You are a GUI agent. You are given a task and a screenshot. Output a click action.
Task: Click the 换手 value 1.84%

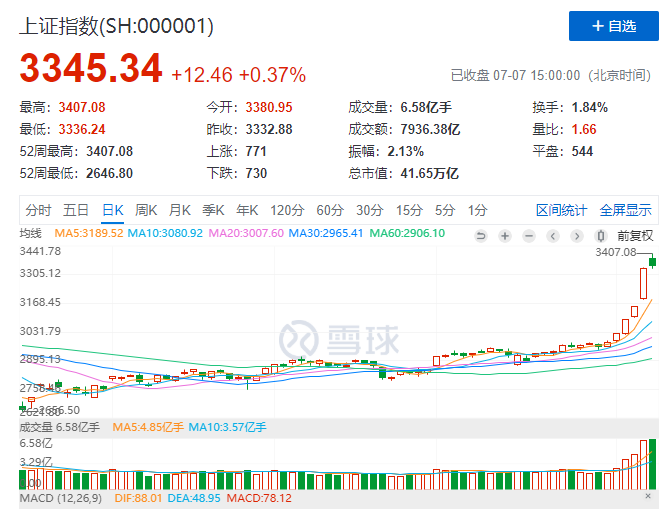tap(590, 107)
